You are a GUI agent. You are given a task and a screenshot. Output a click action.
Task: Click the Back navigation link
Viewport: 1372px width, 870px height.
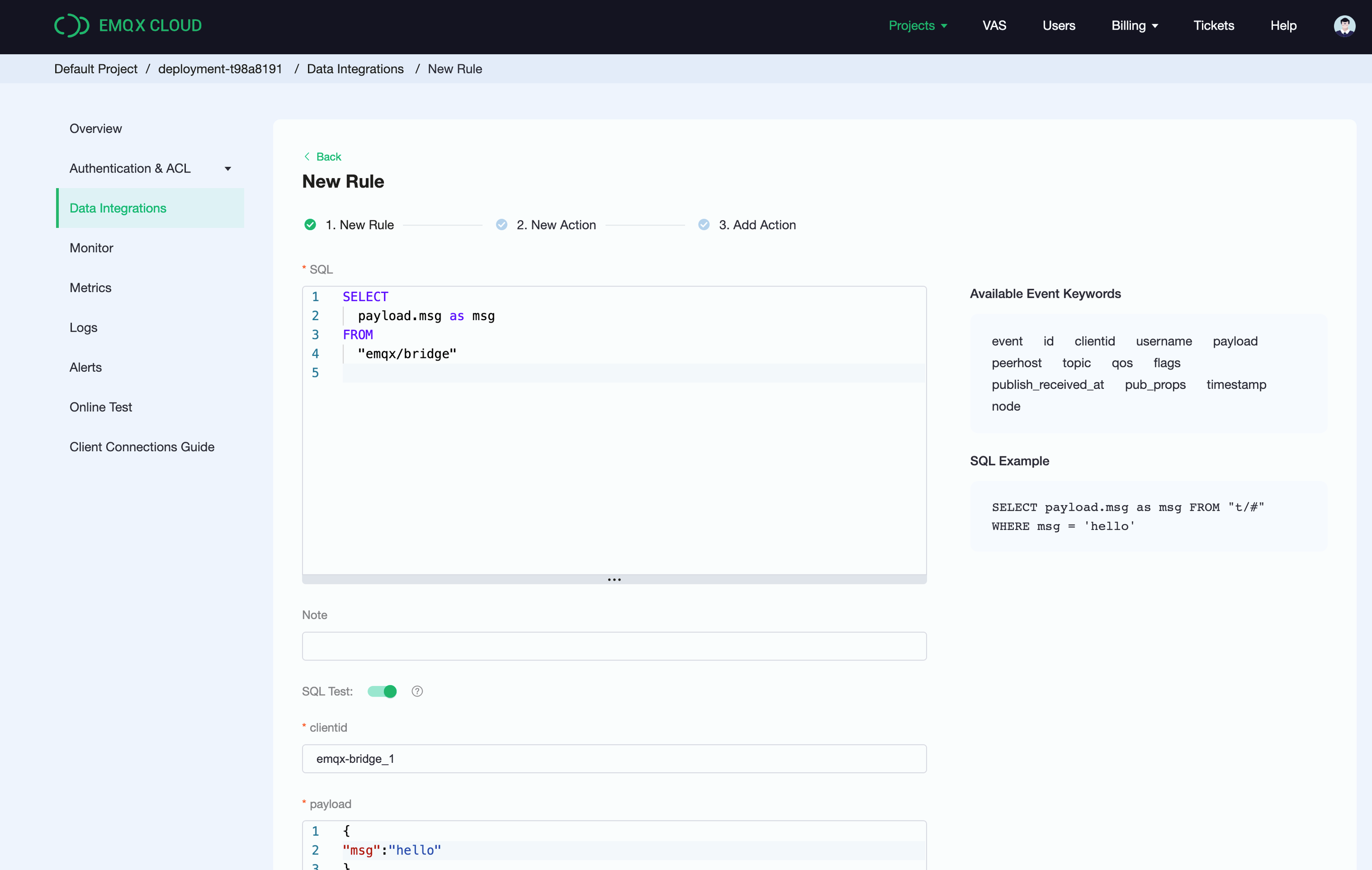(322, 156)
